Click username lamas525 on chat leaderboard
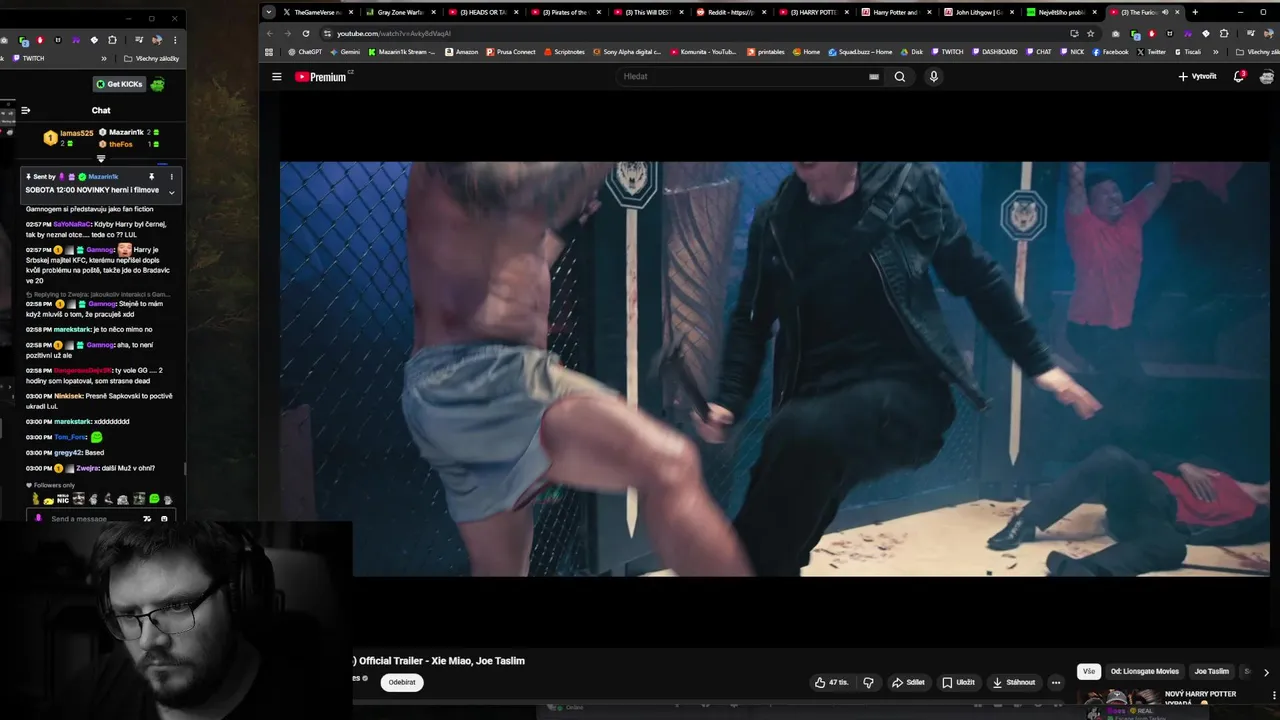 pyautogui.click(x=76, y=133)
